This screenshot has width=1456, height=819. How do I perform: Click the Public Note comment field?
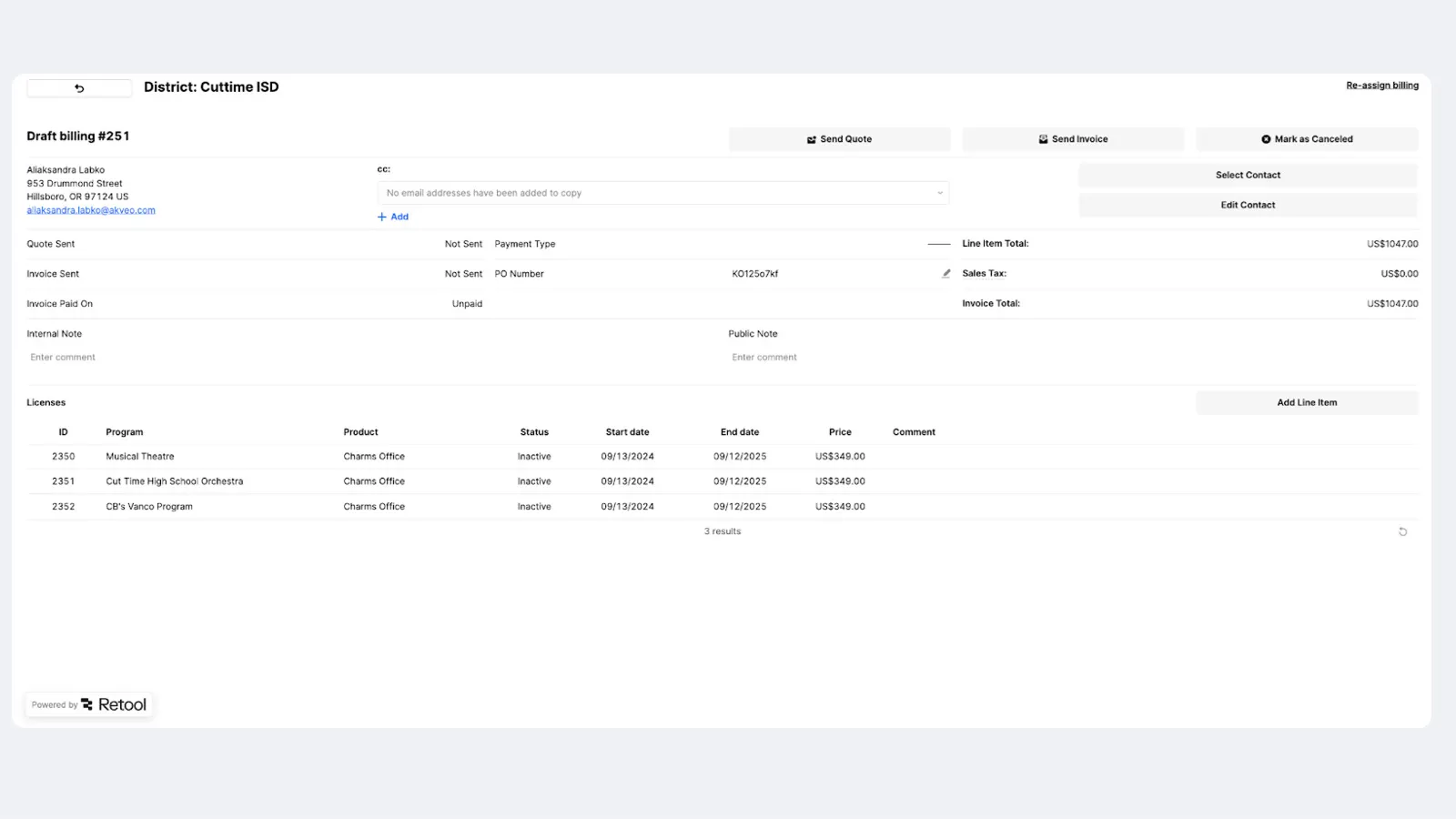[1074, 358]
